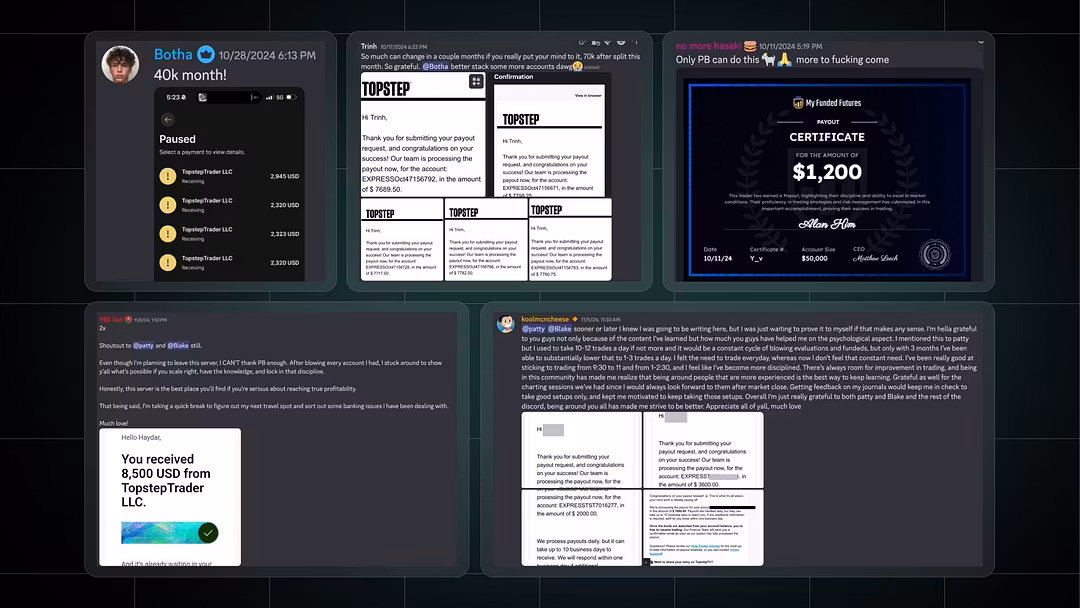
Task: Click the crying emoji ending Trinh's message
Action: [x=578, y=67]
